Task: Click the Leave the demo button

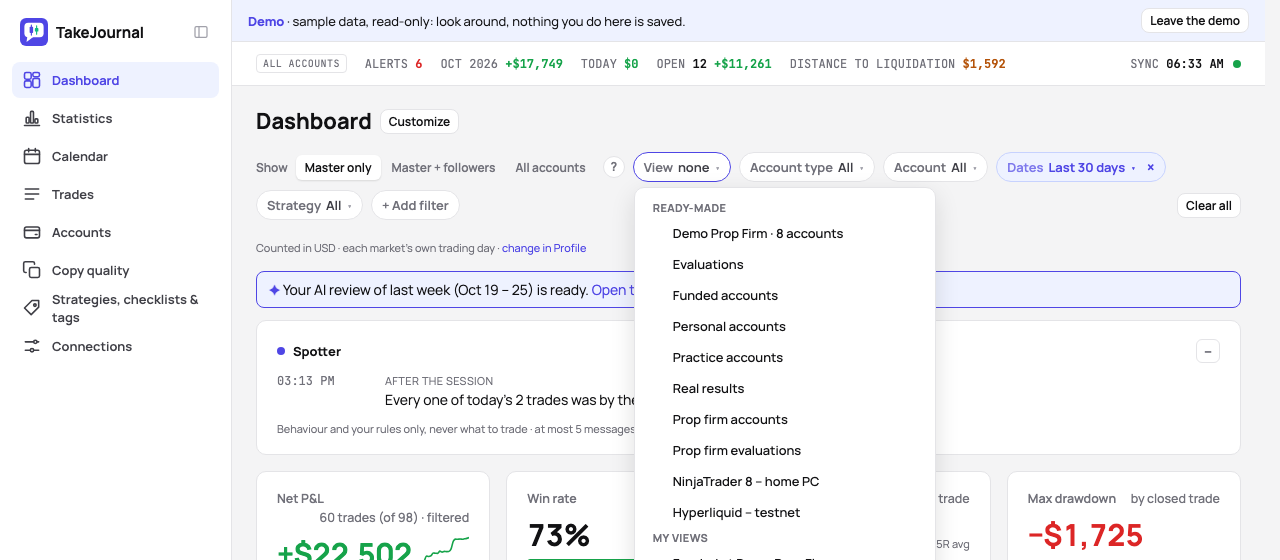Action: [x=1195, y=21]
